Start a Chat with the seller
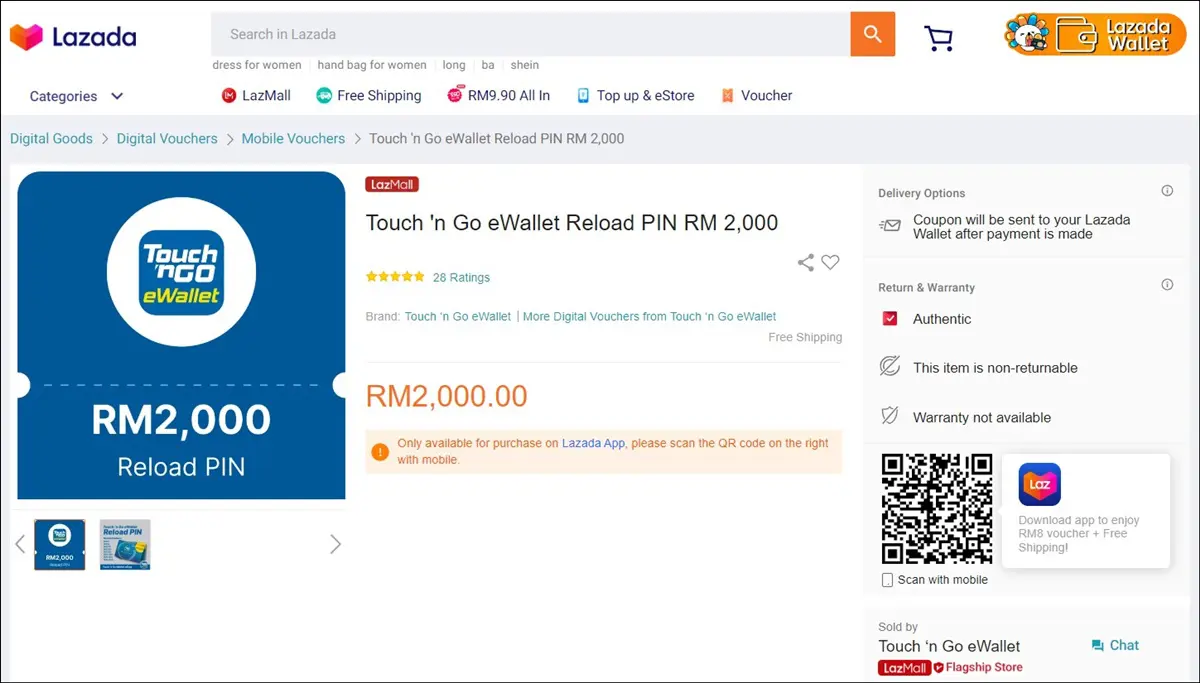Image resolution: width=1200 pixels, height=683 pixels. pyautogui.click(x=1115, y=645)
